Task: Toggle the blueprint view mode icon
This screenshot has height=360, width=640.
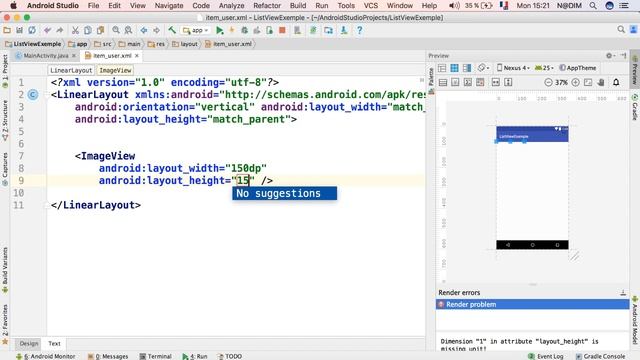Action: 454,68
